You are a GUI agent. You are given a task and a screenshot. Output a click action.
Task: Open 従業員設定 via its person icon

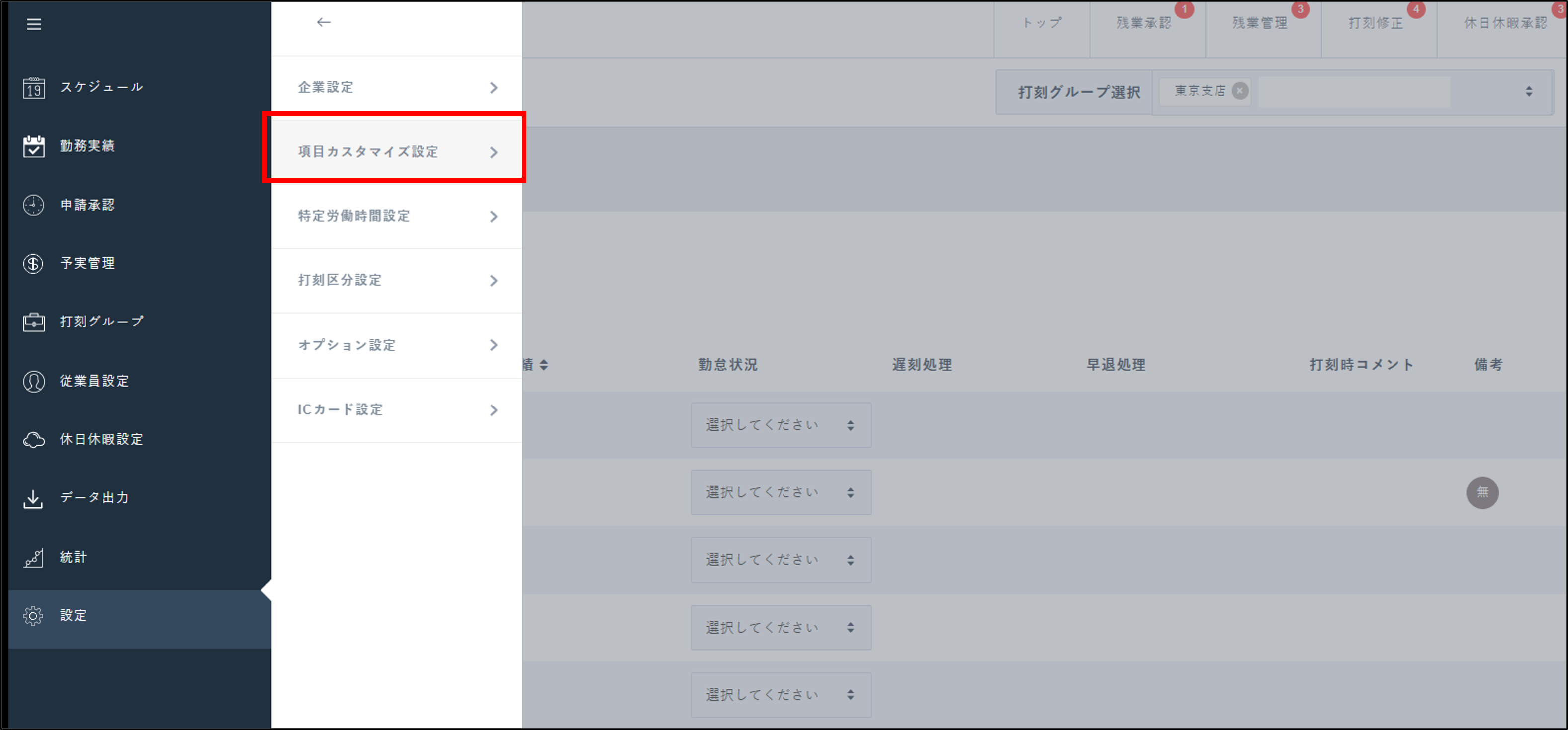[x=33, y=381]
